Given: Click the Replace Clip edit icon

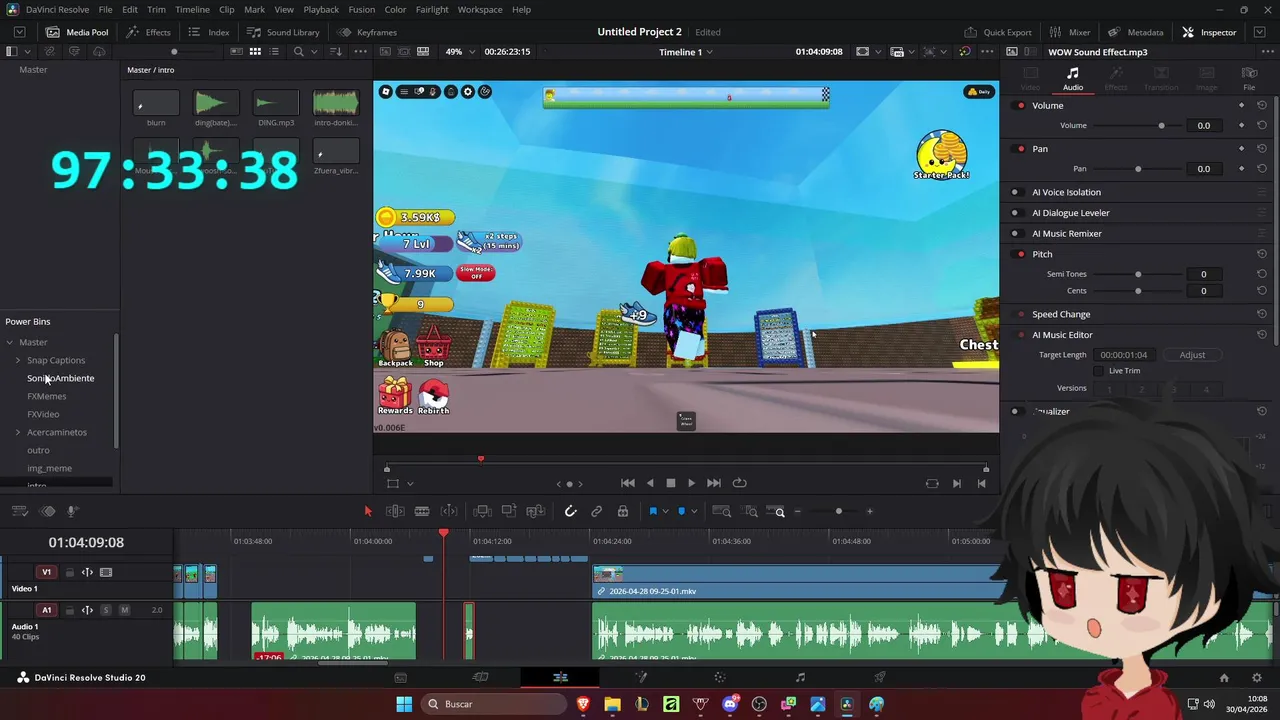Looking at the screenshot, I should coord(535,511).
